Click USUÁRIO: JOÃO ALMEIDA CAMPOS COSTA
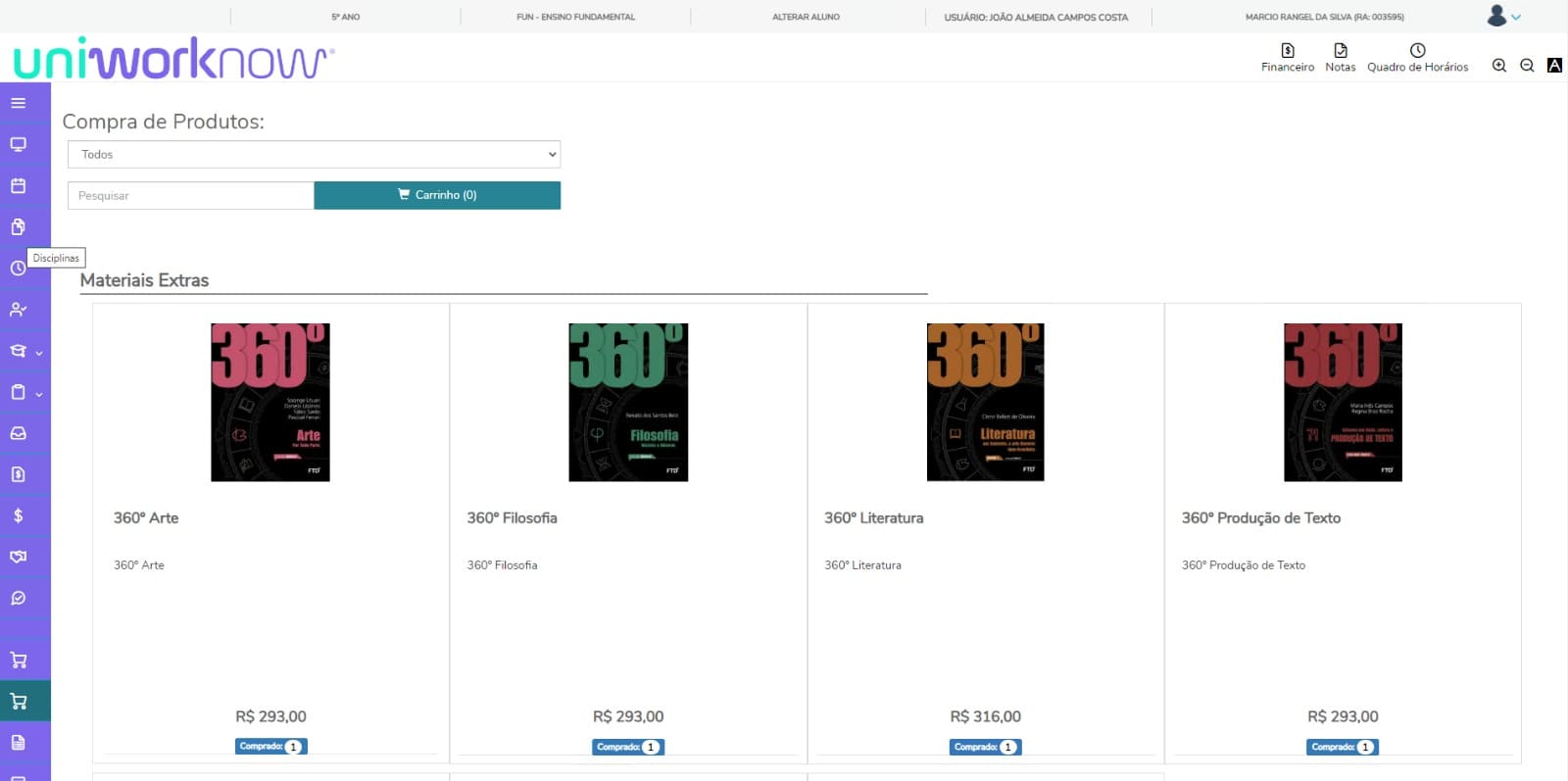The height and width of the screenshot is (781, 1568). click(x=1036, y=17)
